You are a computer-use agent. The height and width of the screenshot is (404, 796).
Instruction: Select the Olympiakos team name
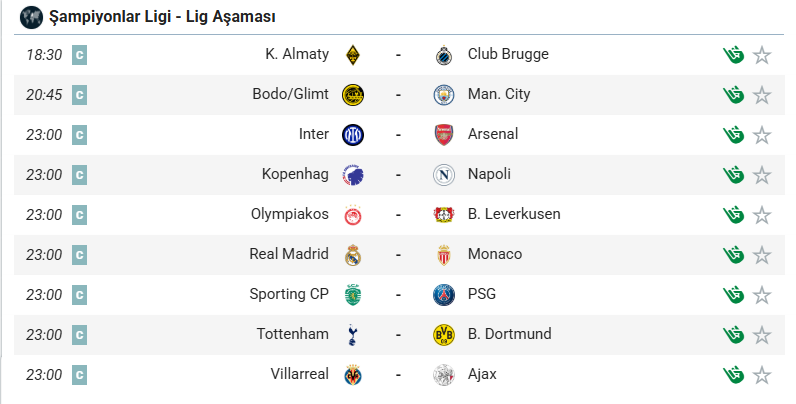289,214
